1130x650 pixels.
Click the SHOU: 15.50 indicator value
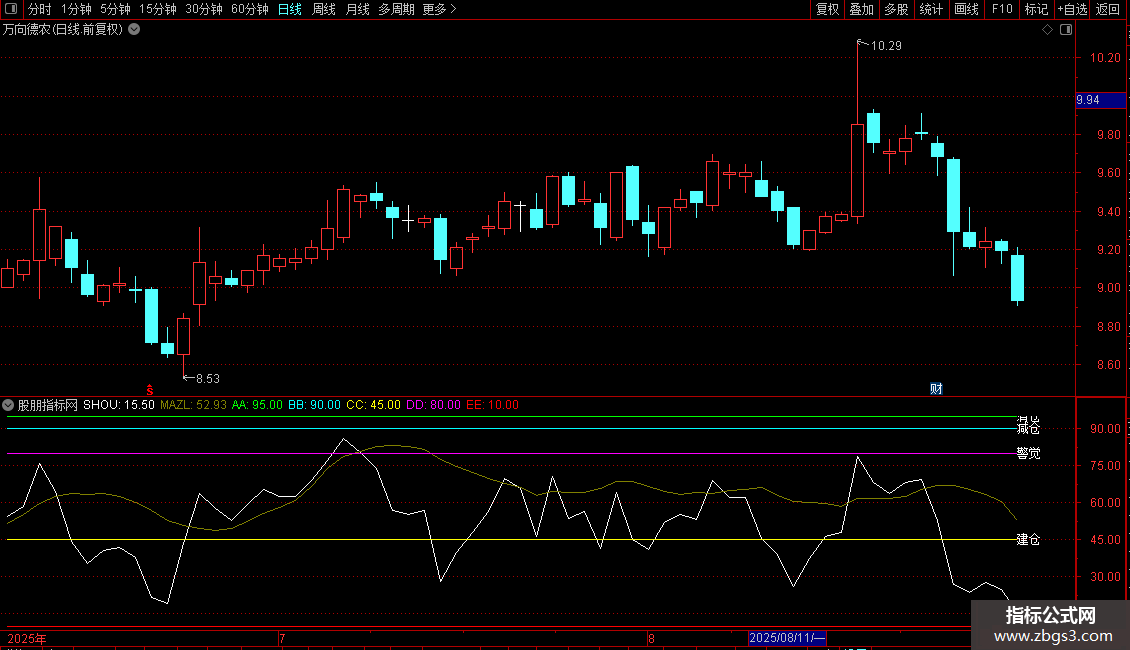pos(119,405)
